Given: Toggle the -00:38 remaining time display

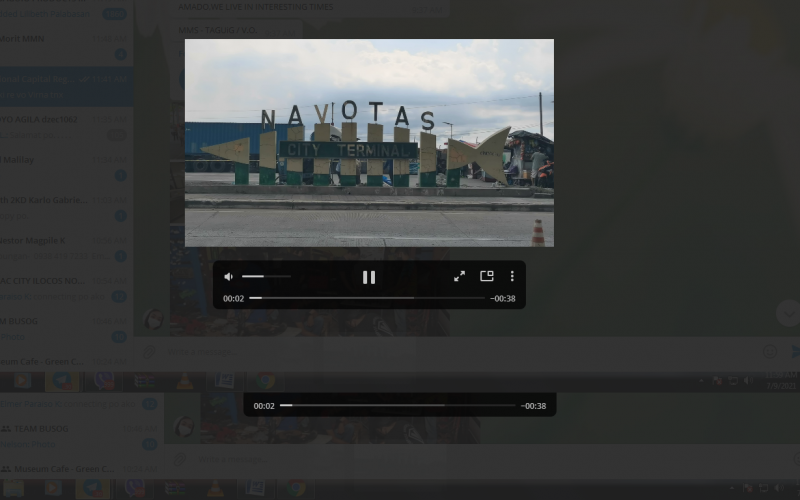Looking at the screenshot, I should [x=503, y=298].
